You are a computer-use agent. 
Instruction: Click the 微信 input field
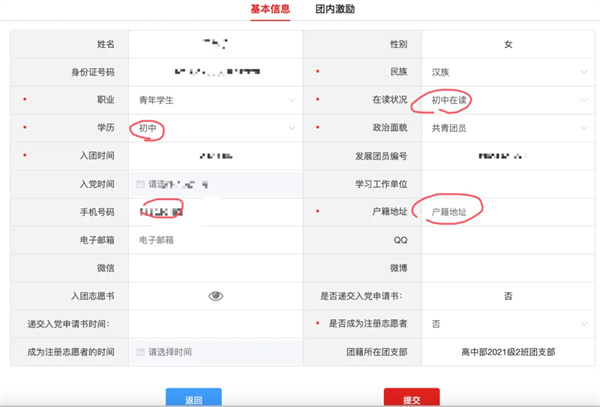(215, 268)
